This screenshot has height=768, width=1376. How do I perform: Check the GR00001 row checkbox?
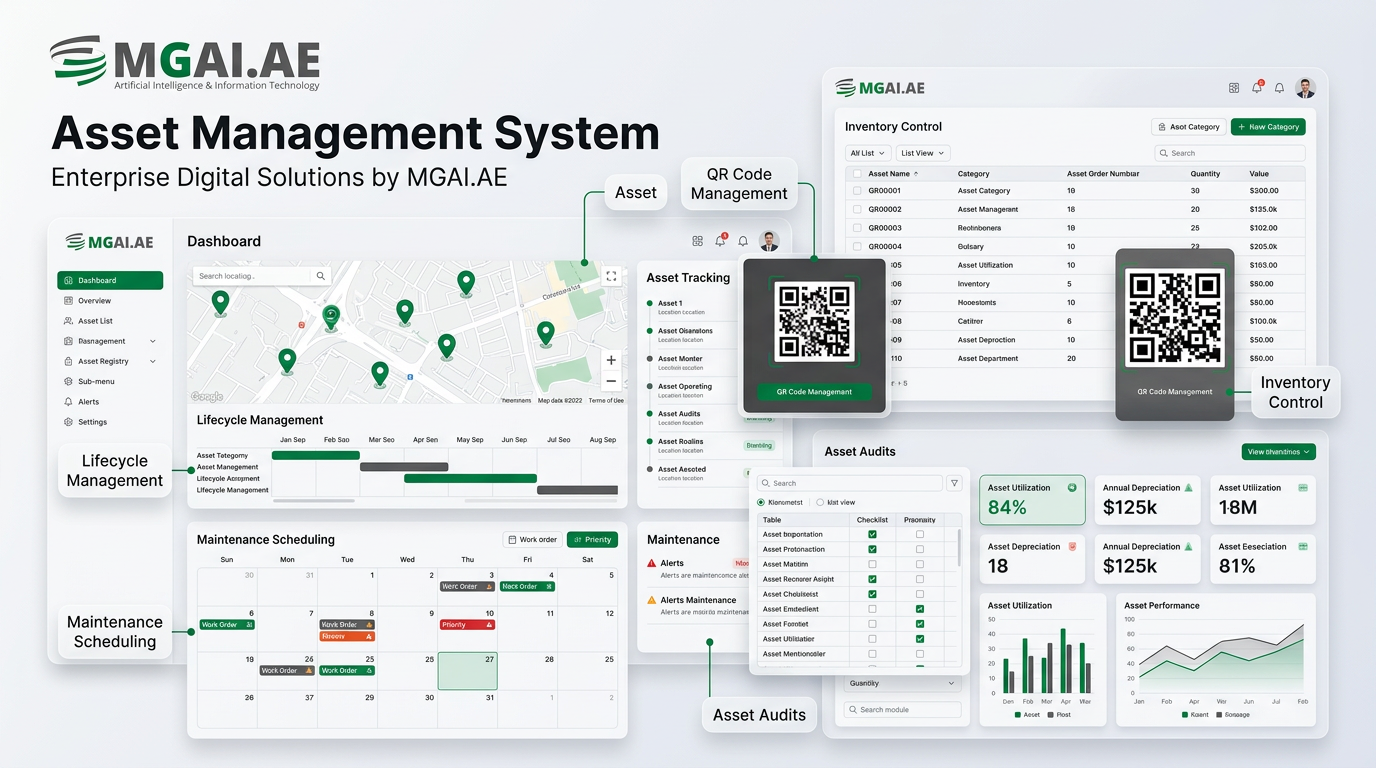point(856,191)
